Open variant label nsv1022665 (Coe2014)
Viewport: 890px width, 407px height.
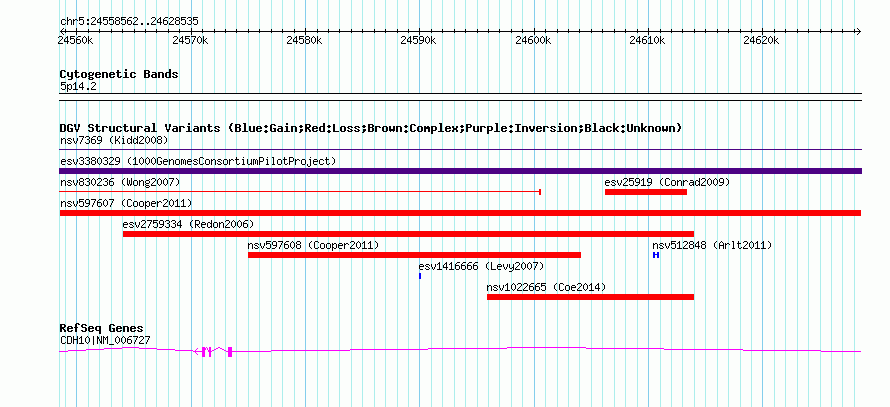coord(546,287)
